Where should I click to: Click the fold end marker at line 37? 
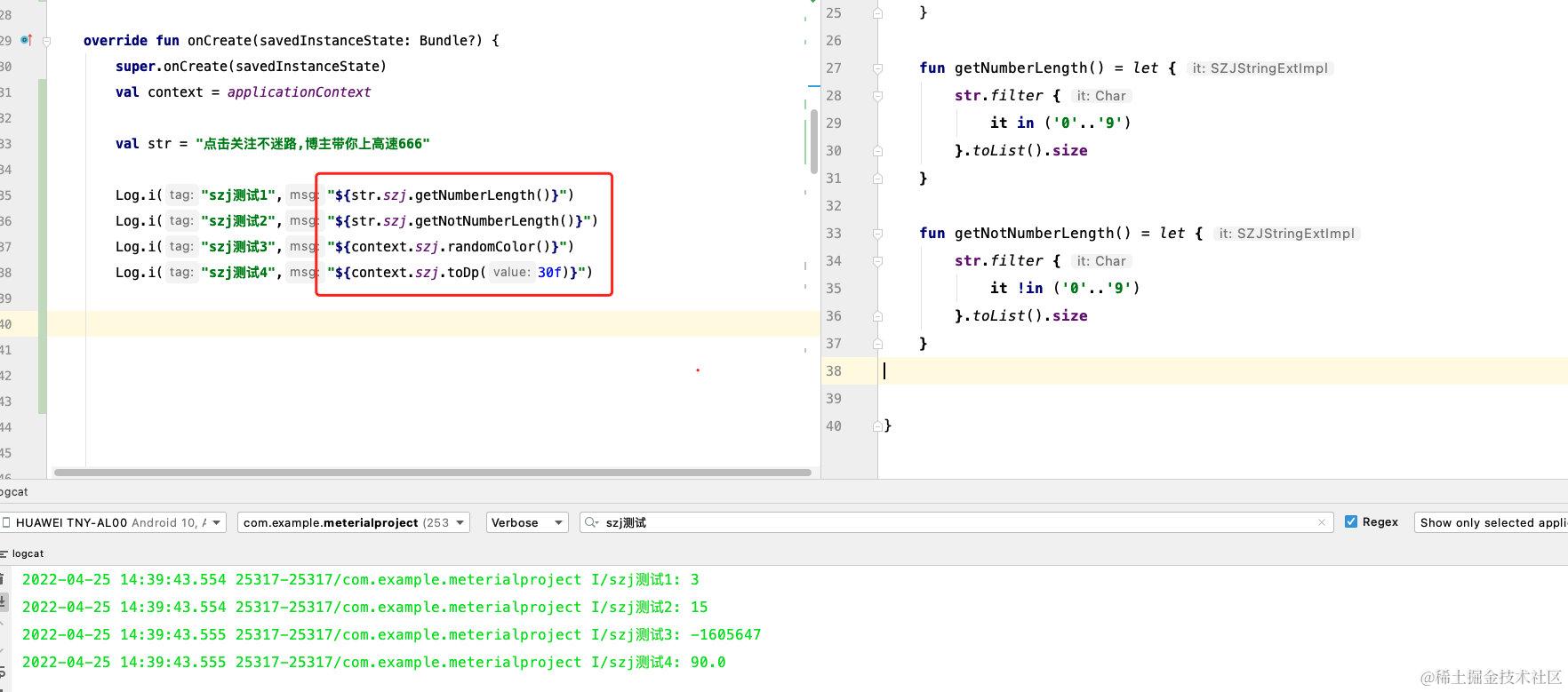click(877, 344)
